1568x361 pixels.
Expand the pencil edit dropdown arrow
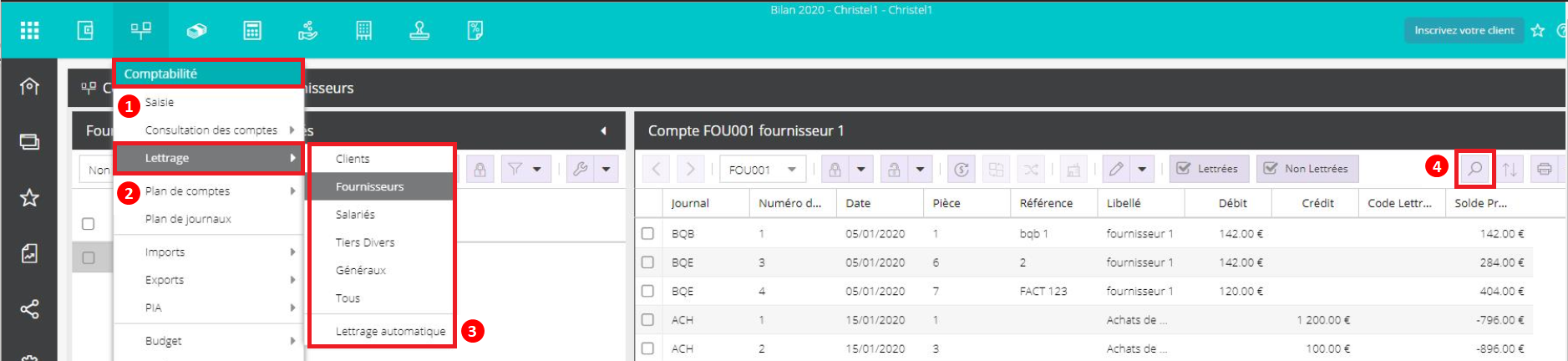coord(1142,170)
